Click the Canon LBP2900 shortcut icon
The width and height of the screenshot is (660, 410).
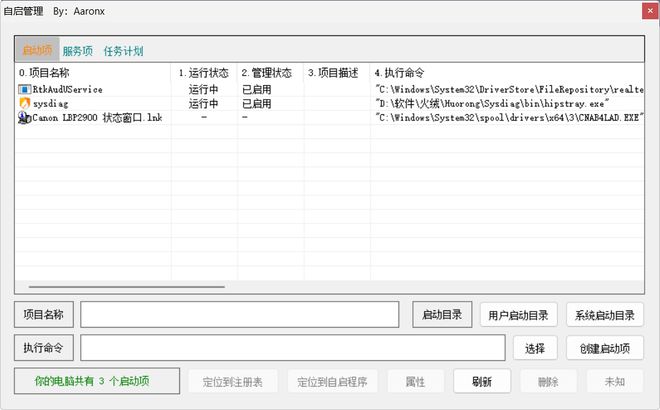pyautogui.click(x=24, y=117)
